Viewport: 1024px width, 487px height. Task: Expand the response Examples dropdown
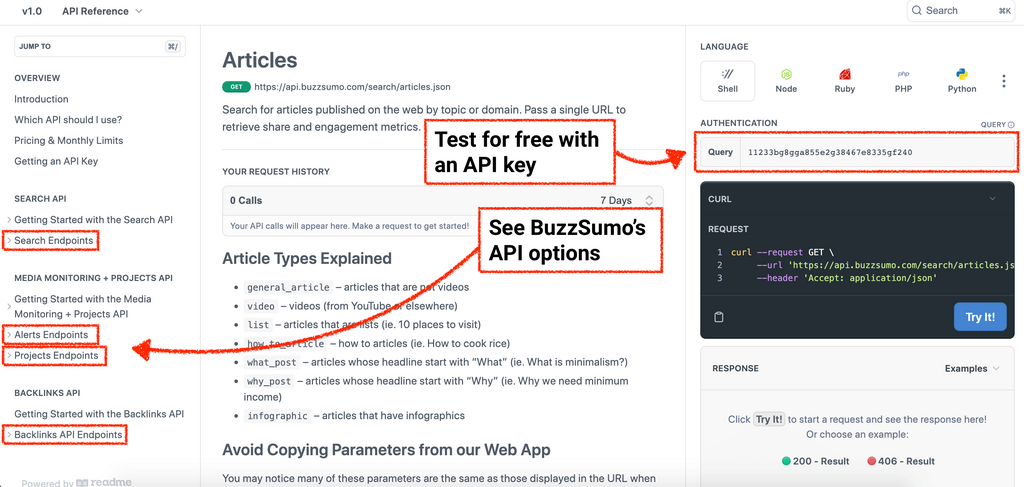[972, 369]
